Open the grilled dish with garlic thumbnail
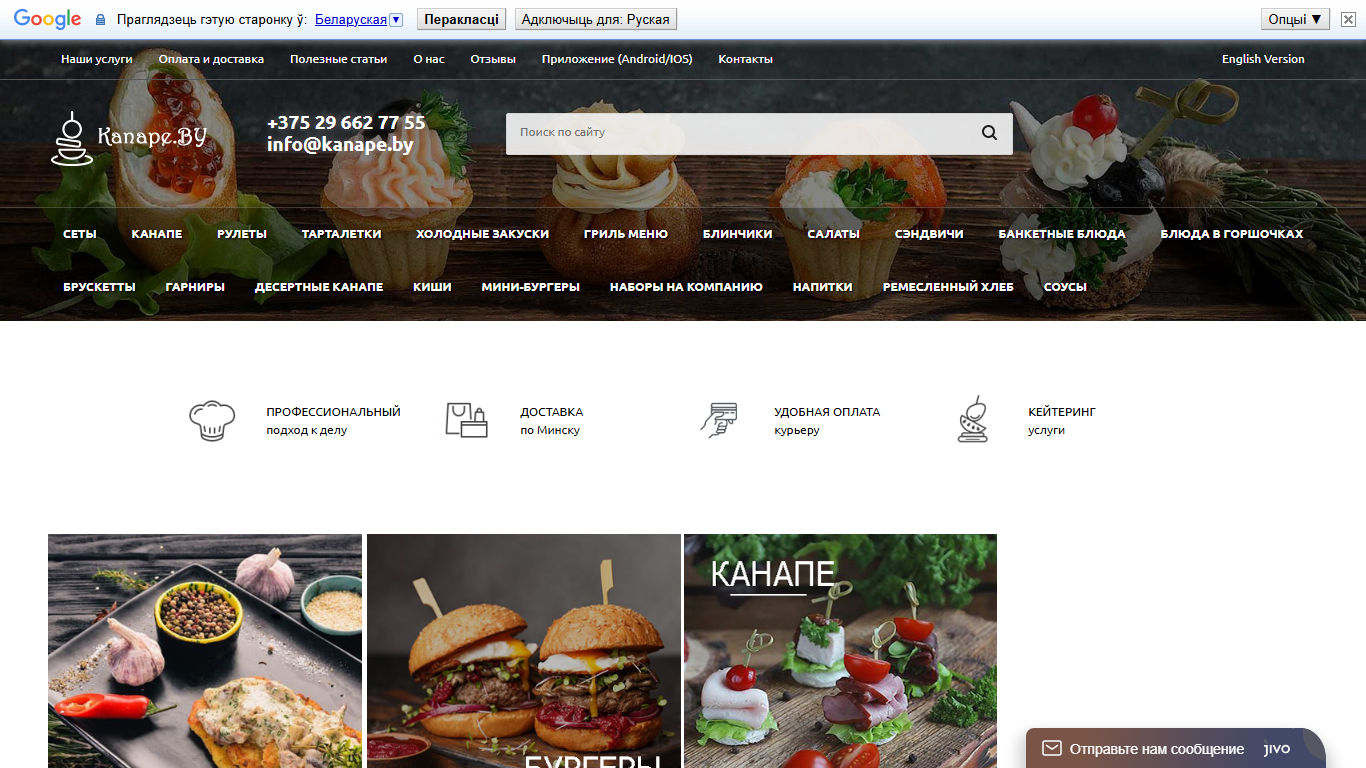The image size is (1366, 768). [205, 651]
